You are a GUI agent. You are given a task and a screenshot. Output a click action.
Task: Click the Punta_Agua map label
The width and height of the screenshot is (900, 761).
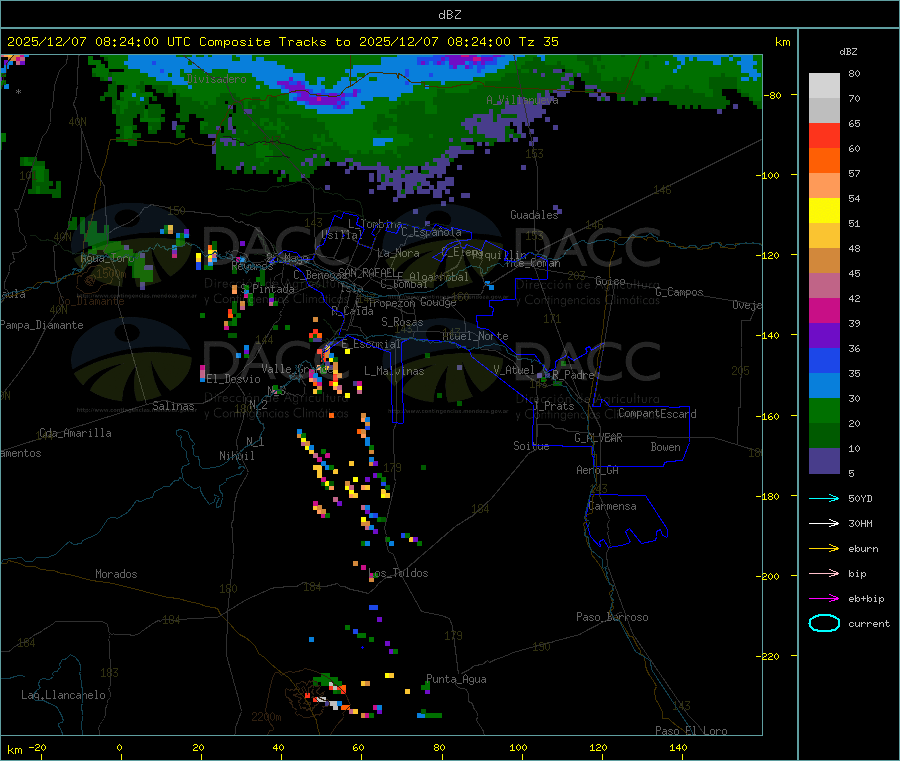(x=456, y=679)
